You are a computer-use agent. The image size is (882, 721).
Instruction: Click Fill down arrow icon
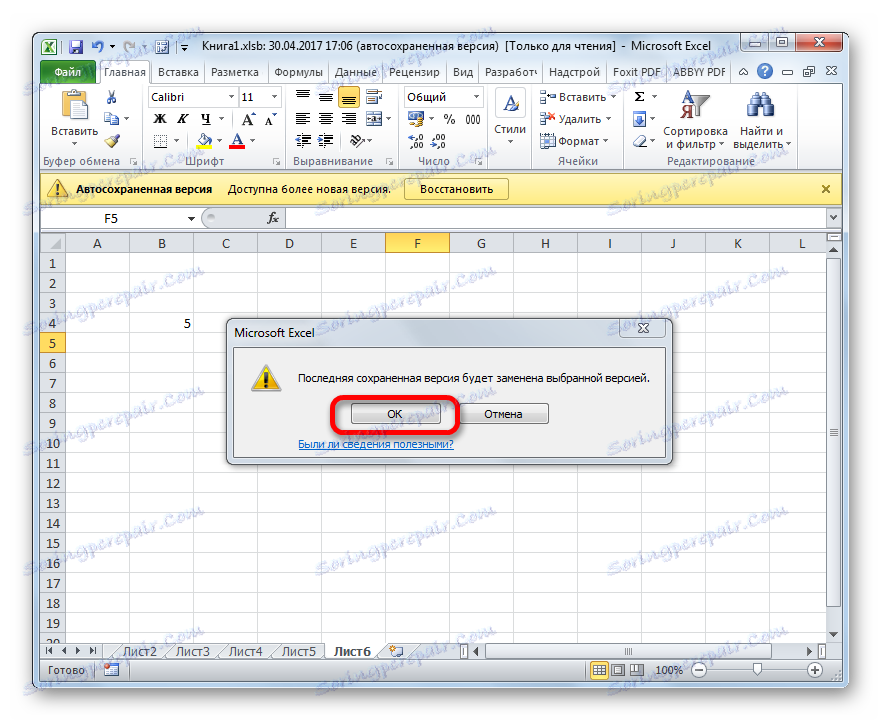(x=640, y=119)
